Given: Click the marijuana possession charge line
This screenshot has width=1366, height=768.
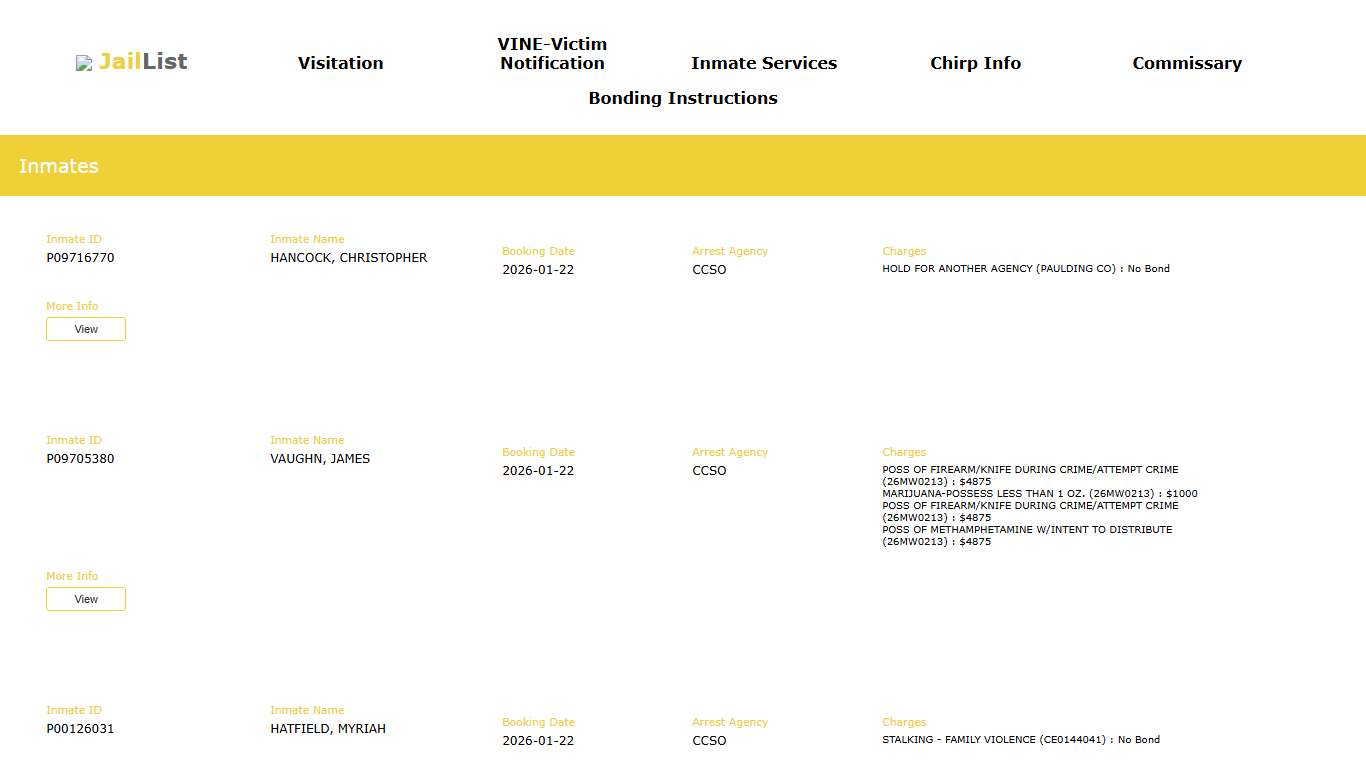Looking at the screenshot, I should point(1039,494).
